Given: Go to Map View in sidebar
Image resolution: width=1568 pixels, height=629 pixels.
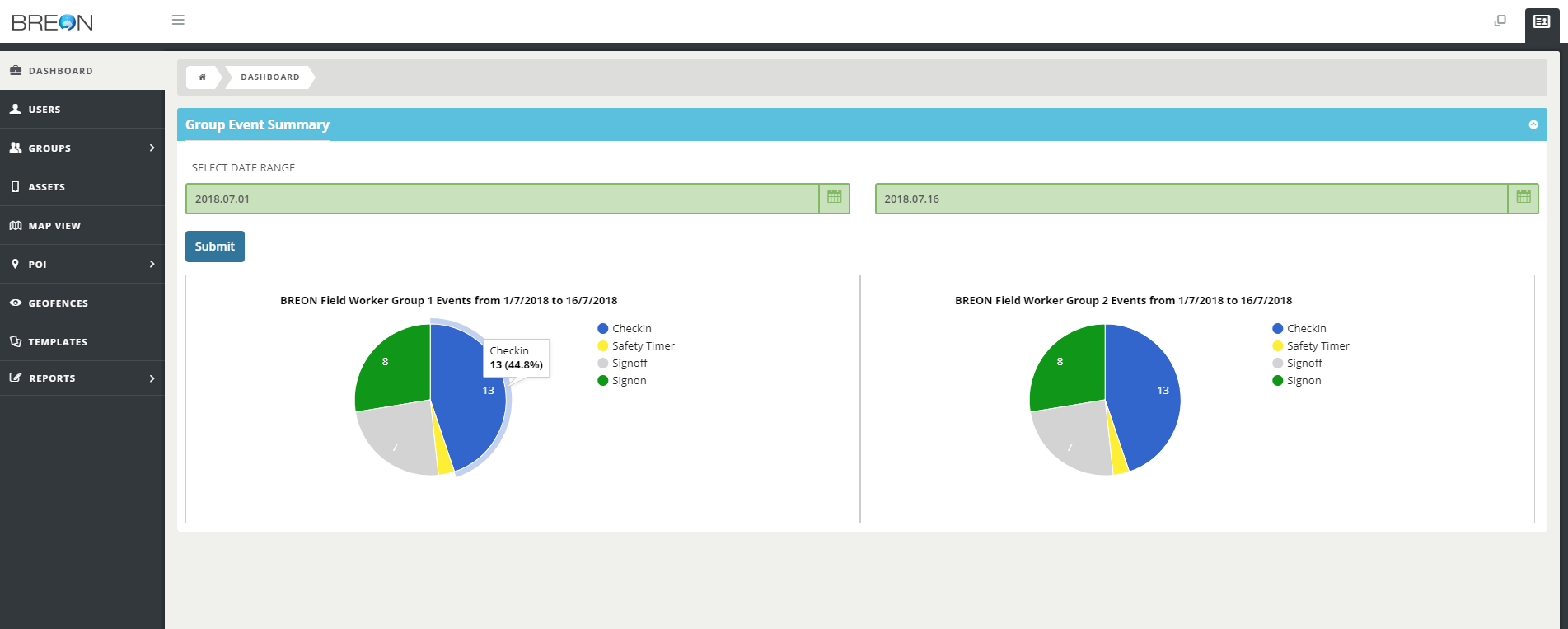Looking at the screenshot, I should pyautogui.click(x=54, y=226).
